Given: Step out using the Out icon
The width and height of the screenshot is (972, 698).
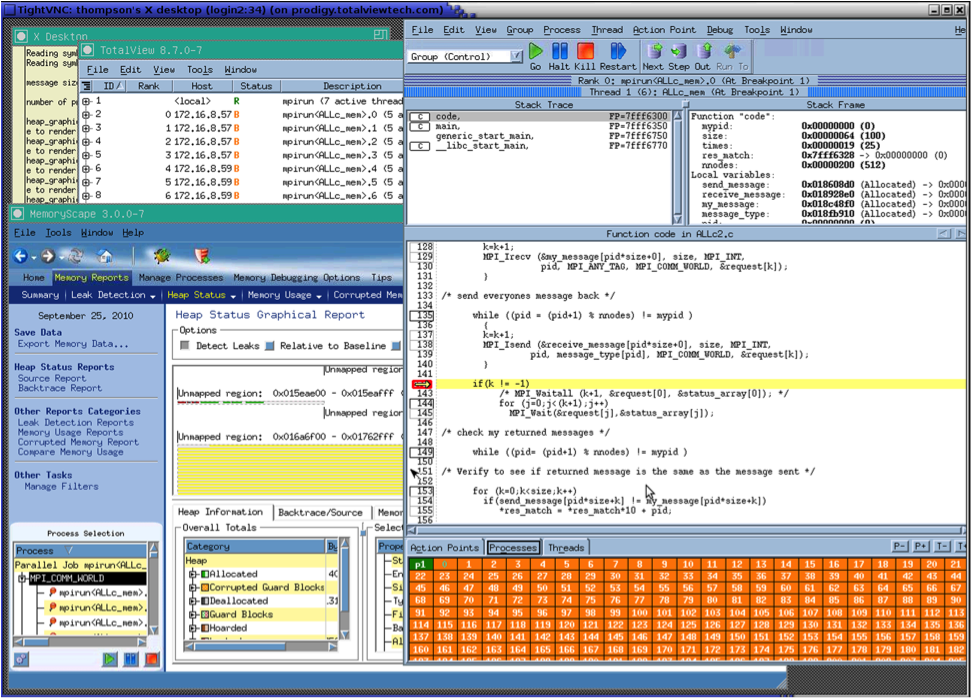Looking at the screenshot, I should tap(704, 51).
